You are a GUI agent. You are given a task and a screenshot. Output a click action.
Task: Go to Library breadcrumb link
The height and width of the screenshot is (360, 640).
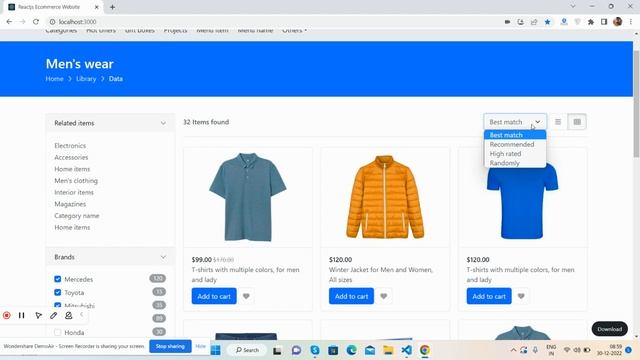click(86, 79)
